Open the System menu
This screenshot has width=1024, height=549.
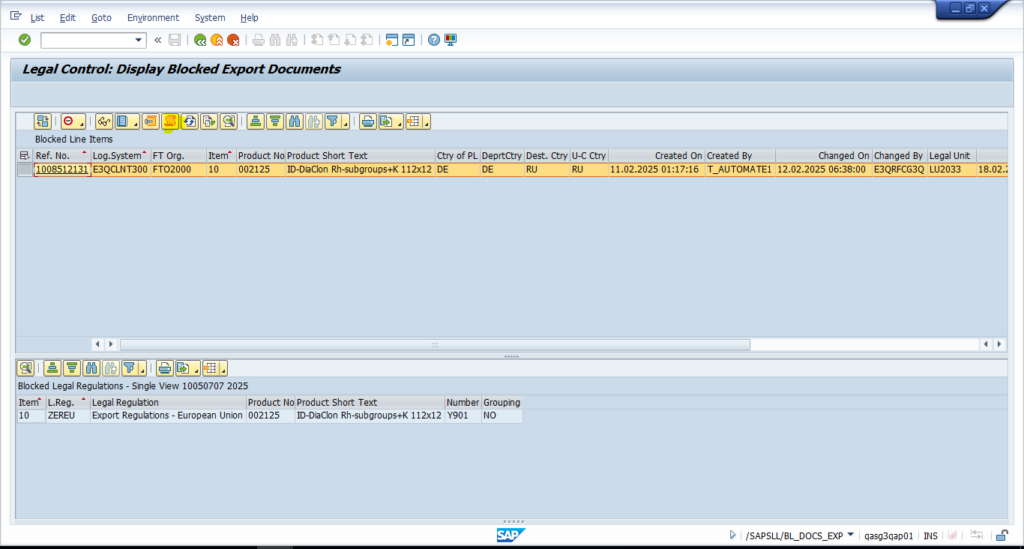(x=210, y=18)
